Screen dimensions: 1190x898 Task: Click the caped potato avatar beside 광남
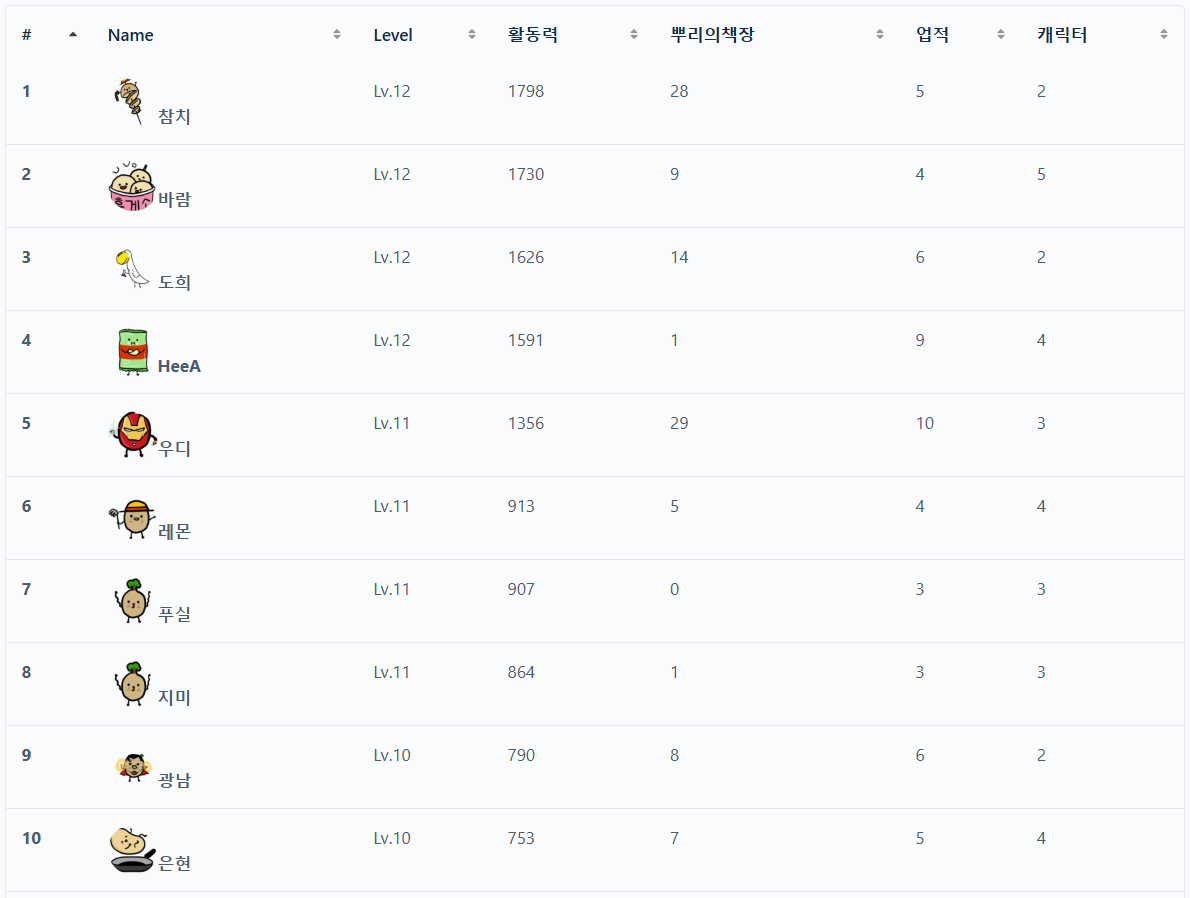pyautogui.click(x=132, y=767)
